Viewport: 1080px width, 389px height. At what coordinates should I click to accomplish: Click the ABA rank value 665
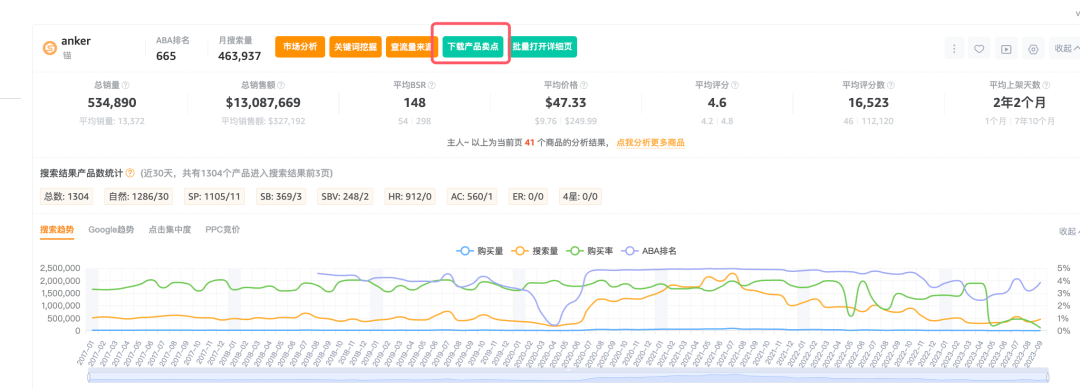(x=166, y=56)
